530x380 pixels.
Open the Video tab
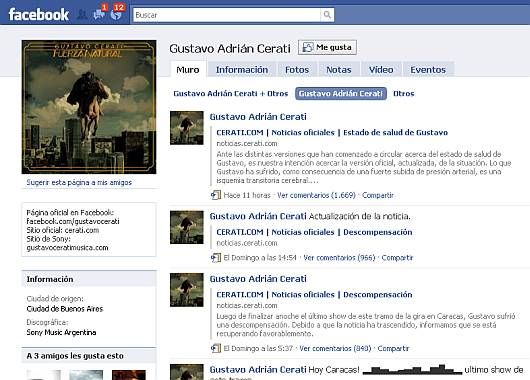(x=381, y=70)
